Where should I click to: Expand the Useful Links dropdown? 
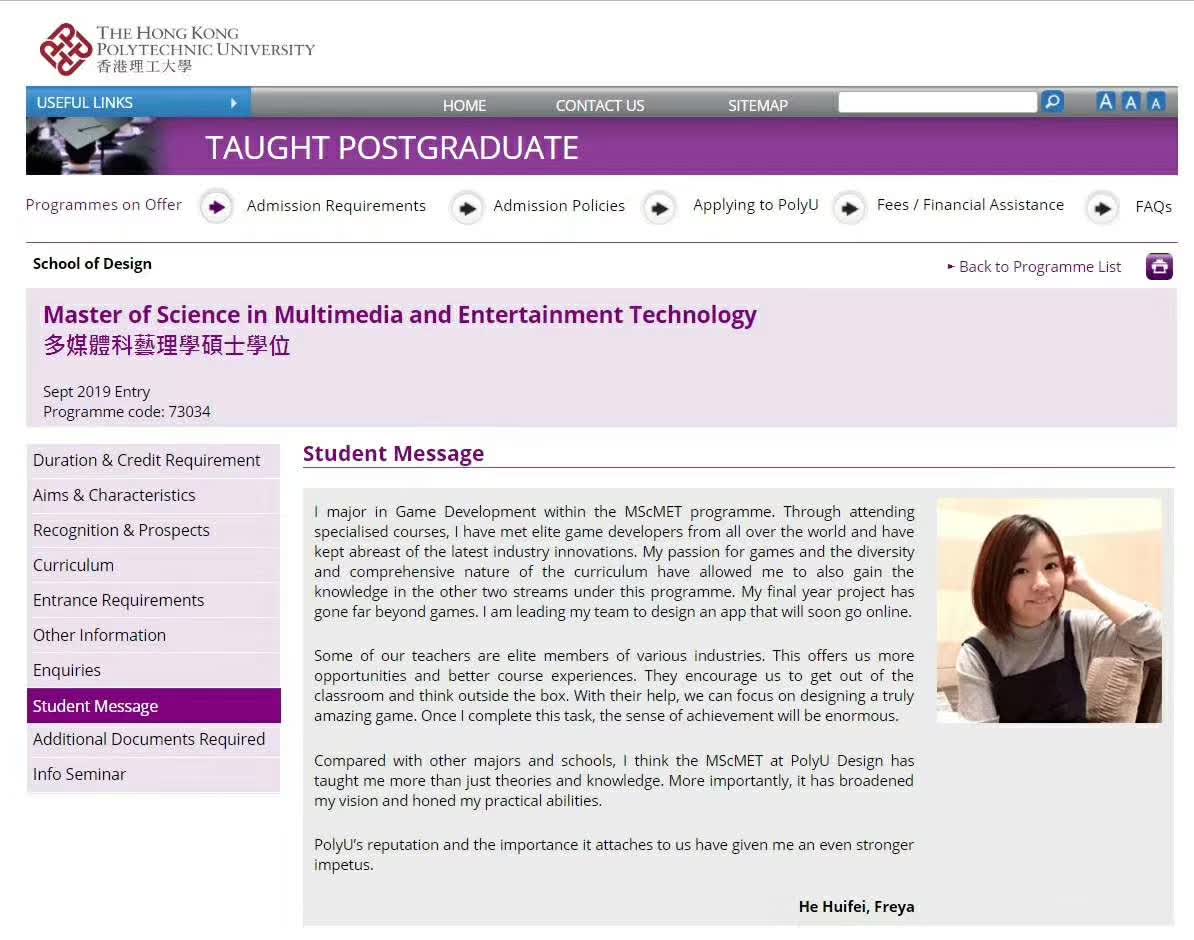point(138,102)
